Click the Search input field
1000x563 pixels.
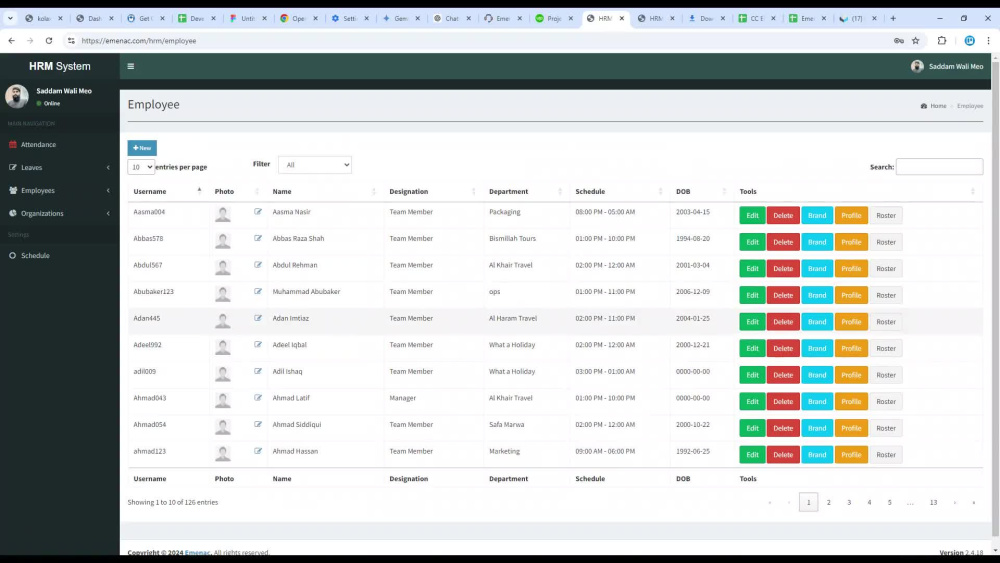(939, 167)
